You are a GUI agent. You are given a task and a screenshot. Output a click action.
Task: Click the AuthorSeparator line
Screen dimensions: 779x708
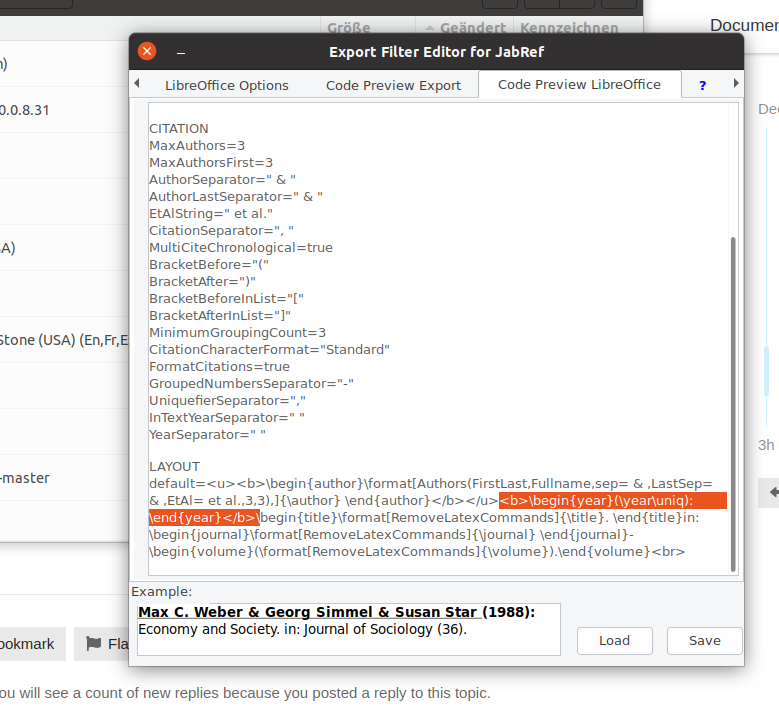tap(223, 179)
